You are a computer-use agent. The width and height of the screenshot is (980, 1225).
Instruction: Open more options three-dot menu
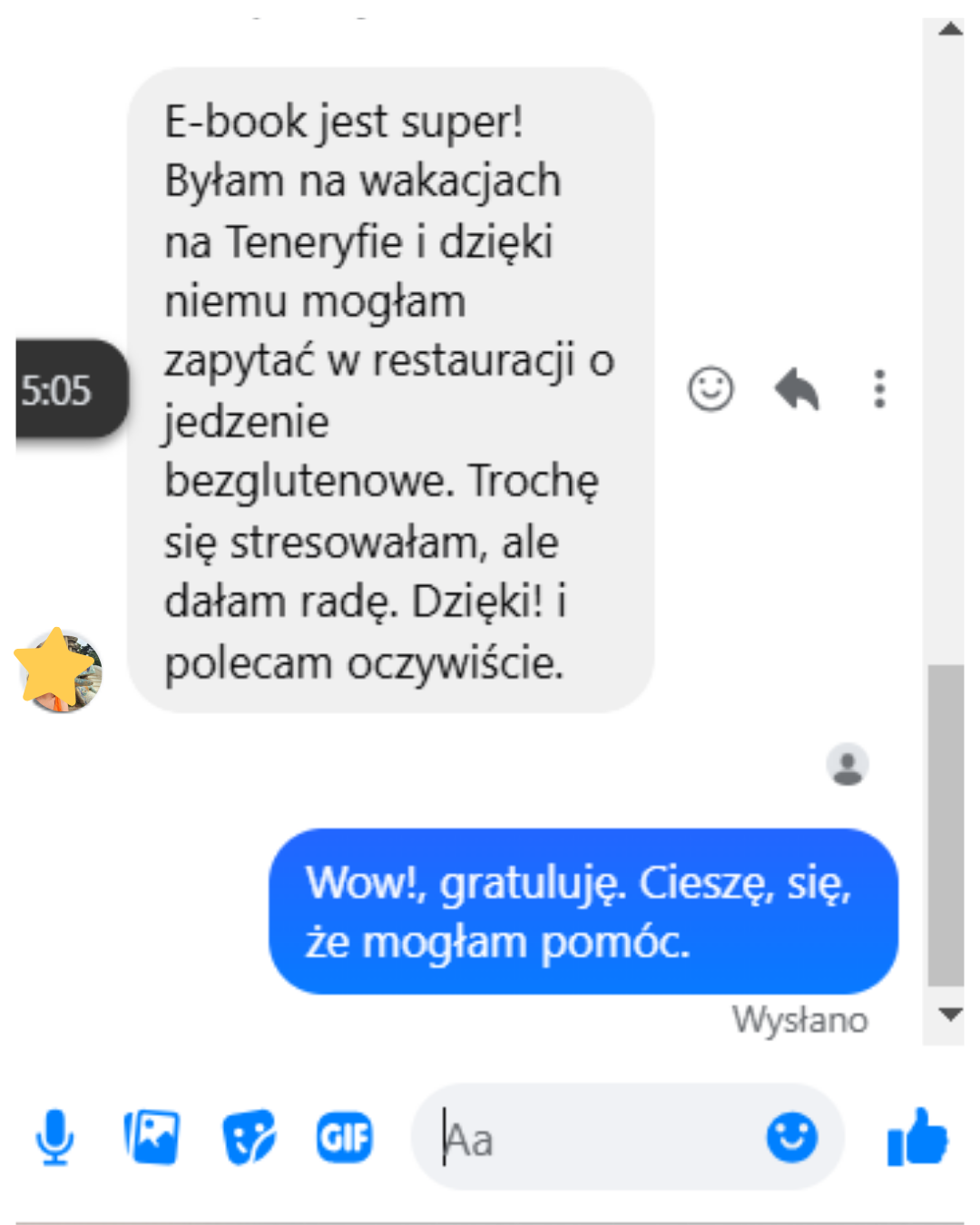coord(879,389)
